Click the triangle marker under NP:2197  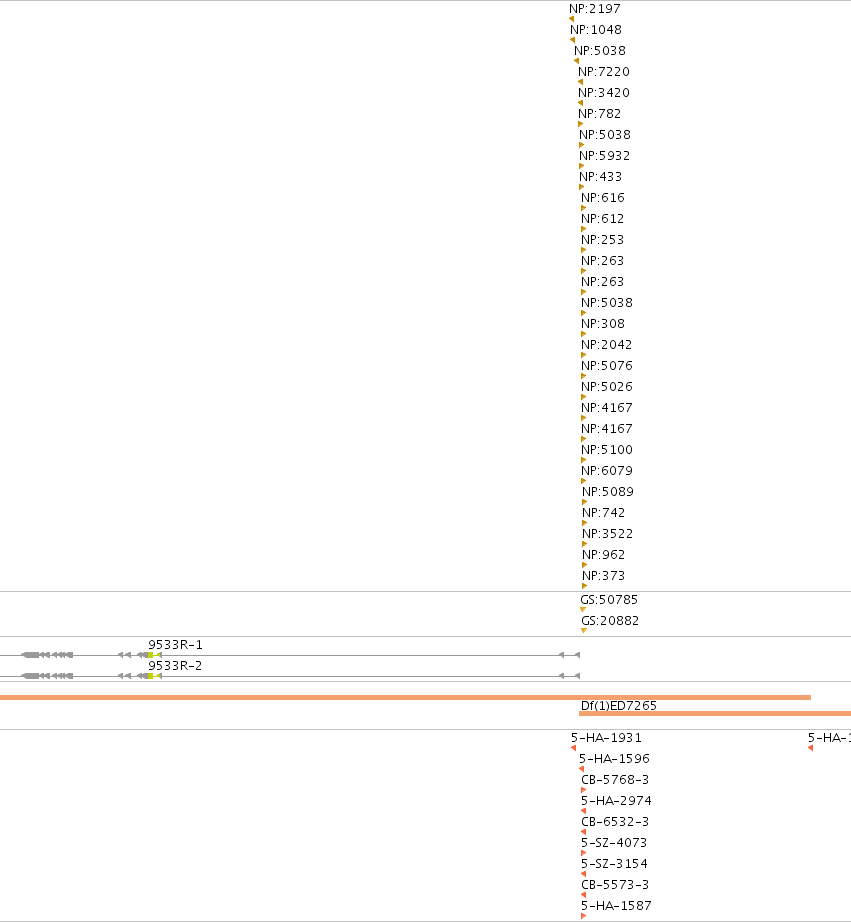click(571, 19)
